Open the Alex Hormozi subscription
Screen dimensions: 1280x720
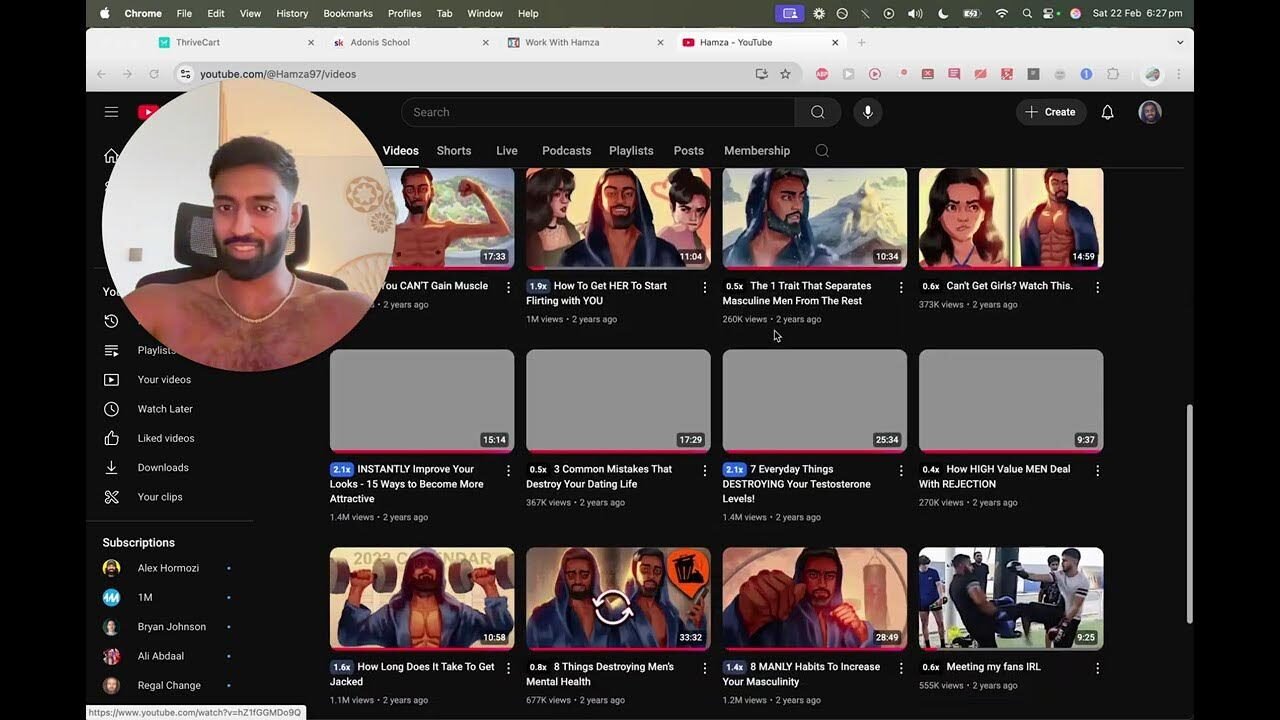pyautogui.click(x=167, y=568)
